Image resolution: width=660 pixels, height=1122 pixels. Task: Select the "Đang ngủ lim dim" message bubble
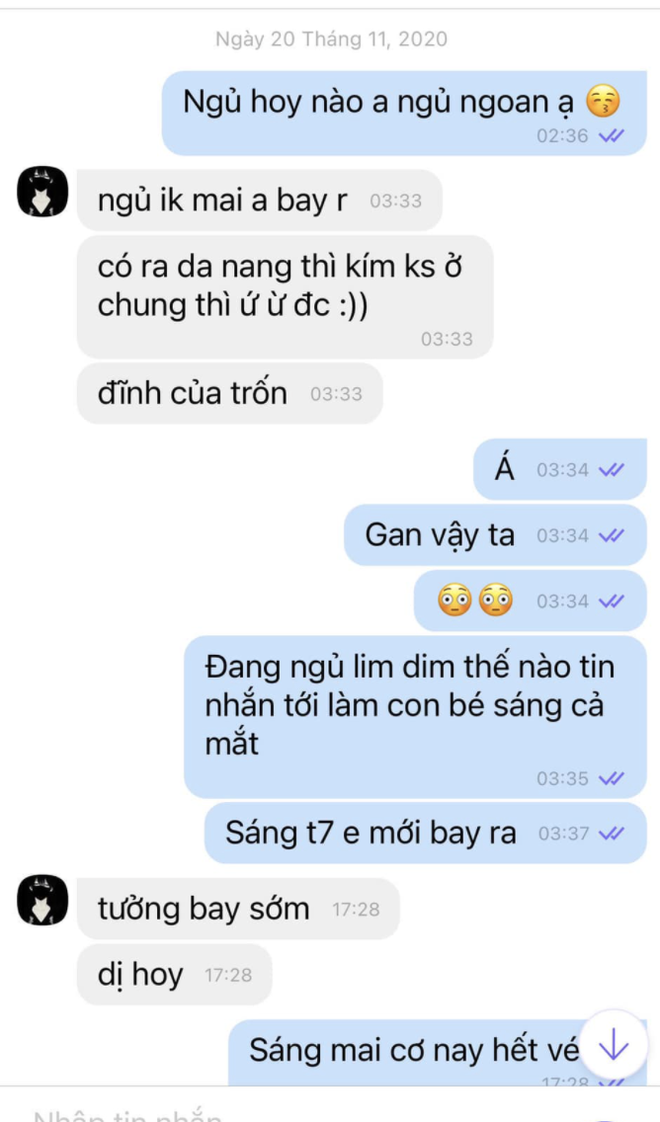tap(415, 717)
